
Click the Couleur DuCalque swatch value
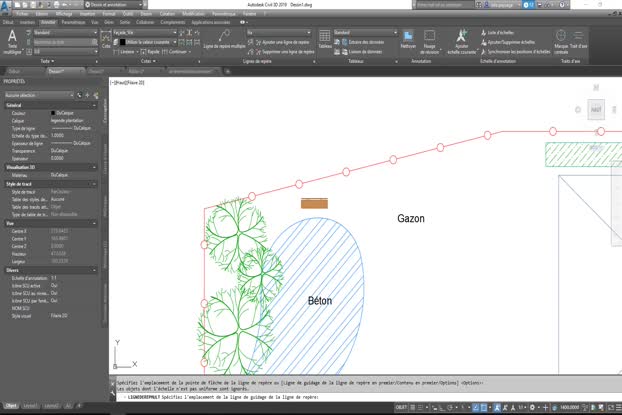click(62, 113)
